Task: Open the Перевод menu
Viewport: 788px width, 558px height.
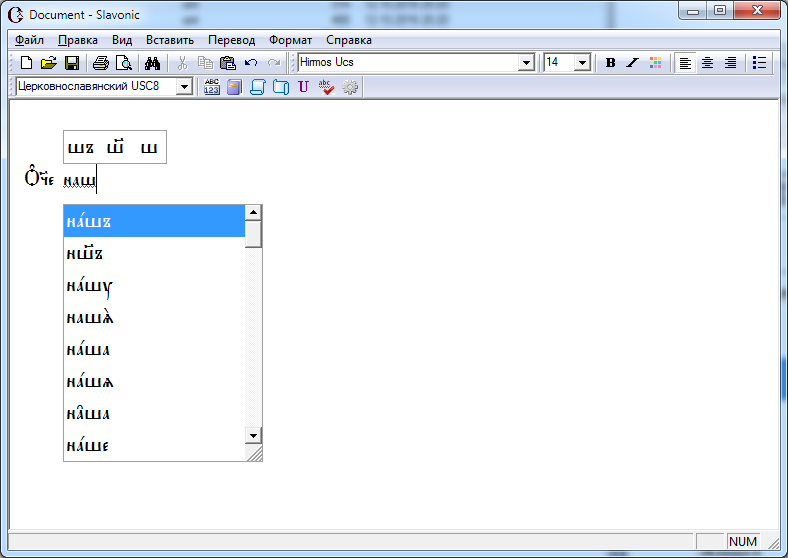Action: 231,40
